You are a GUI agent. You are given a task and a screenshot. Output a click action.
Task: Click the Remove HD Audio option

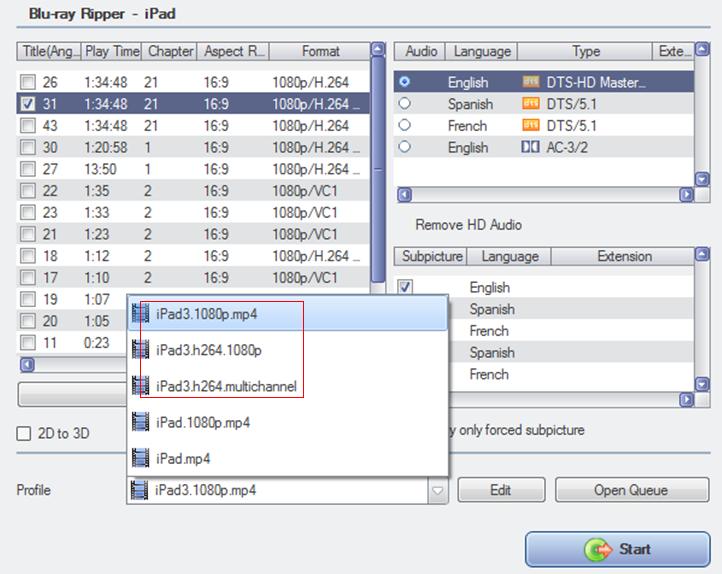pyautogui.click(x=468, y=225)
